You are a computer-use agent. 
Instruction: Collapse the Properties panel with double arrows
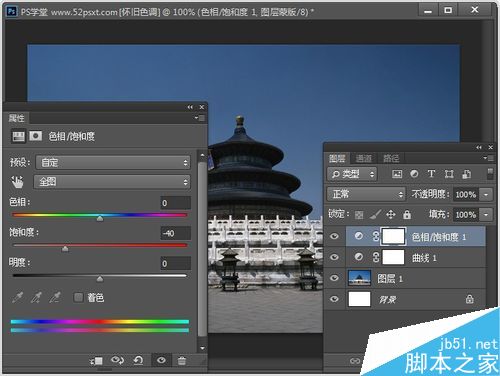[x=190, y=107]
